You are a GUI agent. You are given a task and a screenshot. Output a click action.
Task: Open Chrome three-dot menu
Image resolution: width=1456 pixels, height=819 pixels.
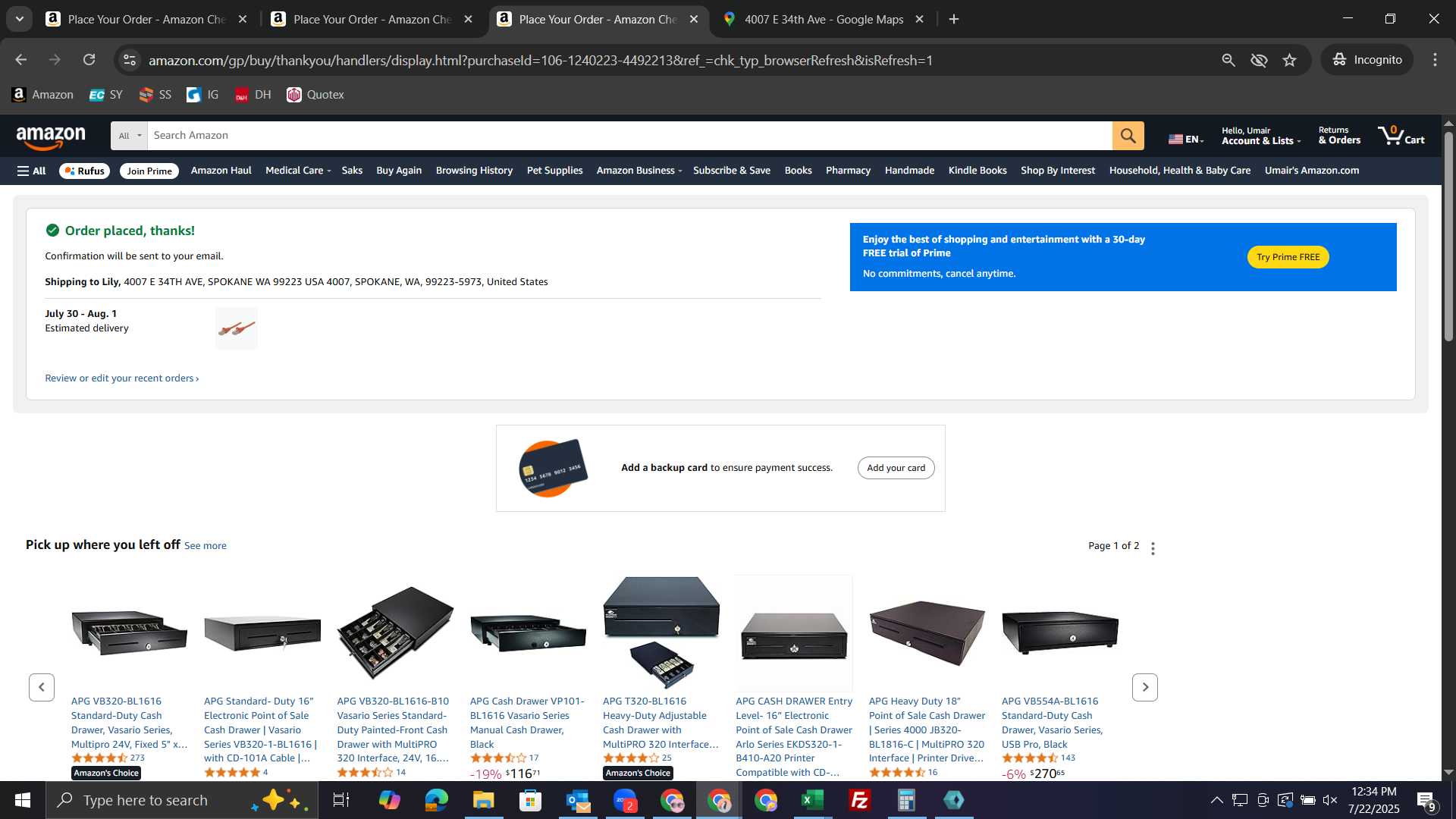(x=1435, y=60)
